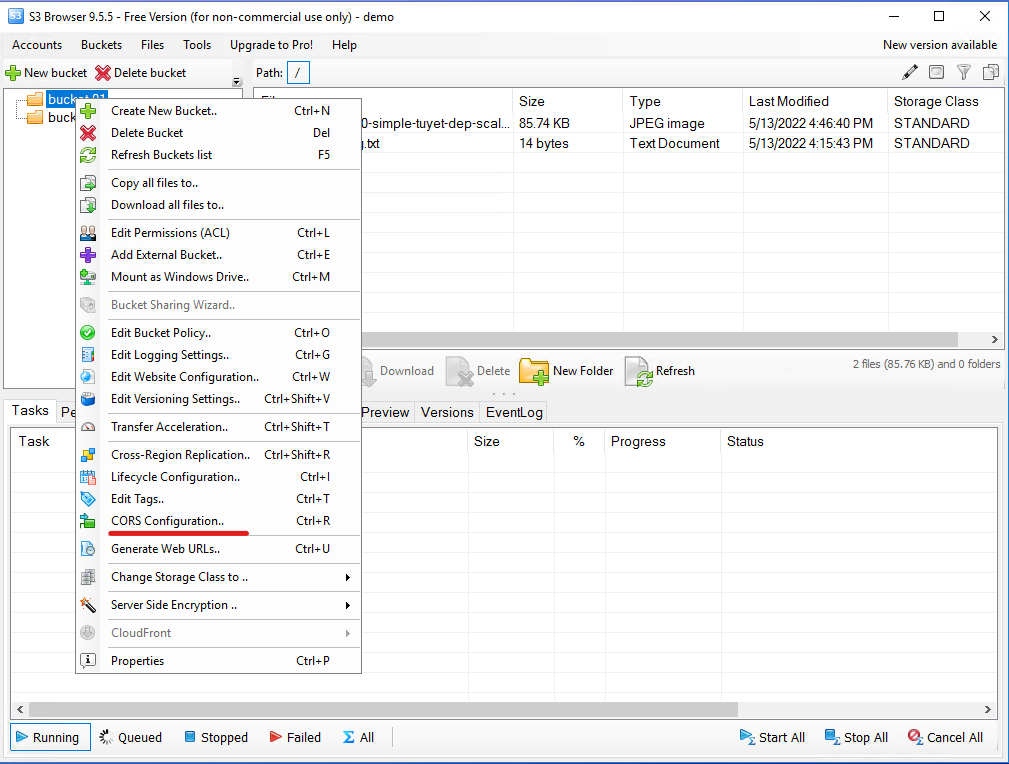The width and height of the screenshot is (1009, 764).
Task: Toggle the Stopped tasks filter
Action: (216, 737)
